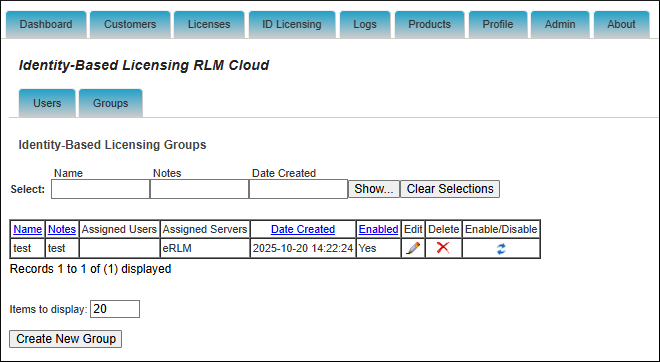Sort by the Enabled column link

click(378, 229)
